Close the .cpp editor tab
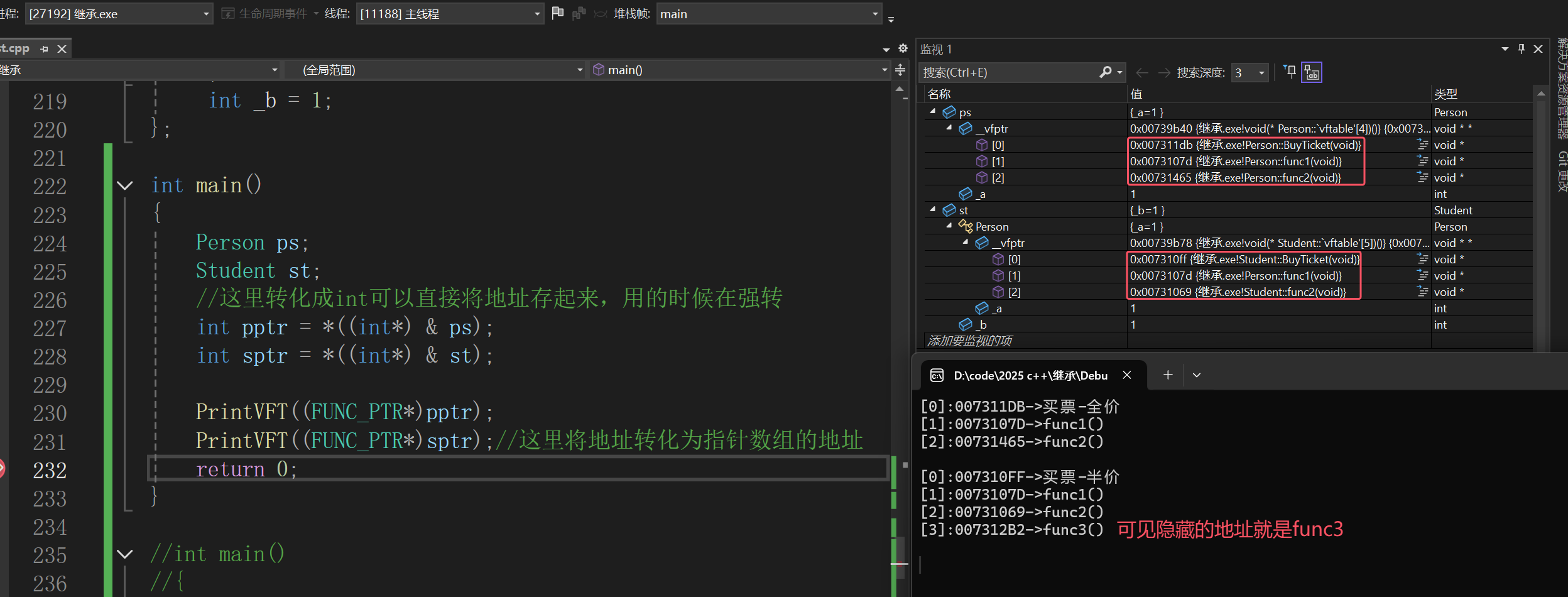The width and height of the screenshot is (1568, 597). (x=62, y=49)
